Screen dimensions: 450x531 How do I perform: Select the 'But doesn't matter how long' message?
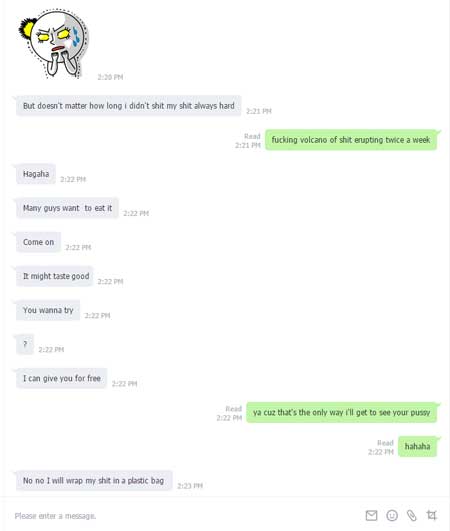[129, 106]
